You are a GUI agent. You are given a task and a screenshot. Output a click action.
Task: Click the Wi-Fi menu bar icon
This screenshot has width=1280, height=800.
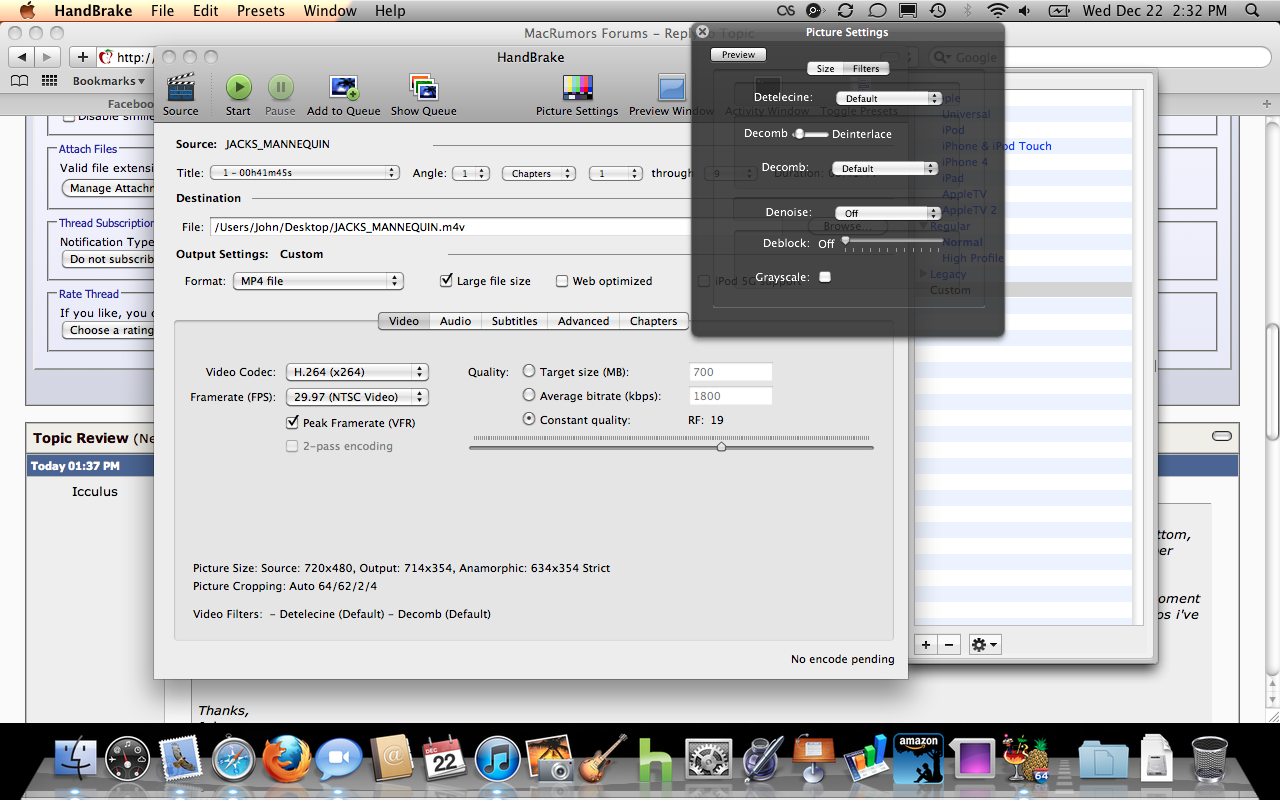pyautogui.click(x=997, y=11)
